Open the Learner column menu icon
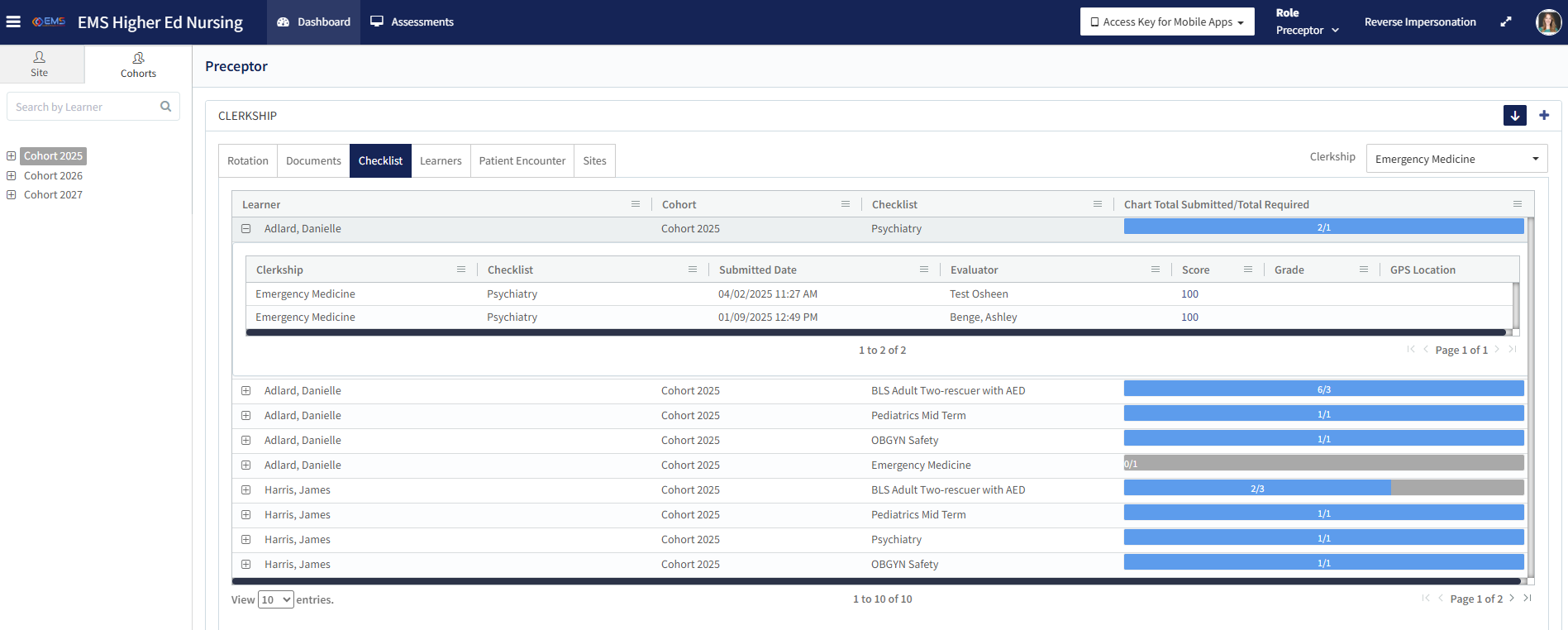 (x=635, y=204)
